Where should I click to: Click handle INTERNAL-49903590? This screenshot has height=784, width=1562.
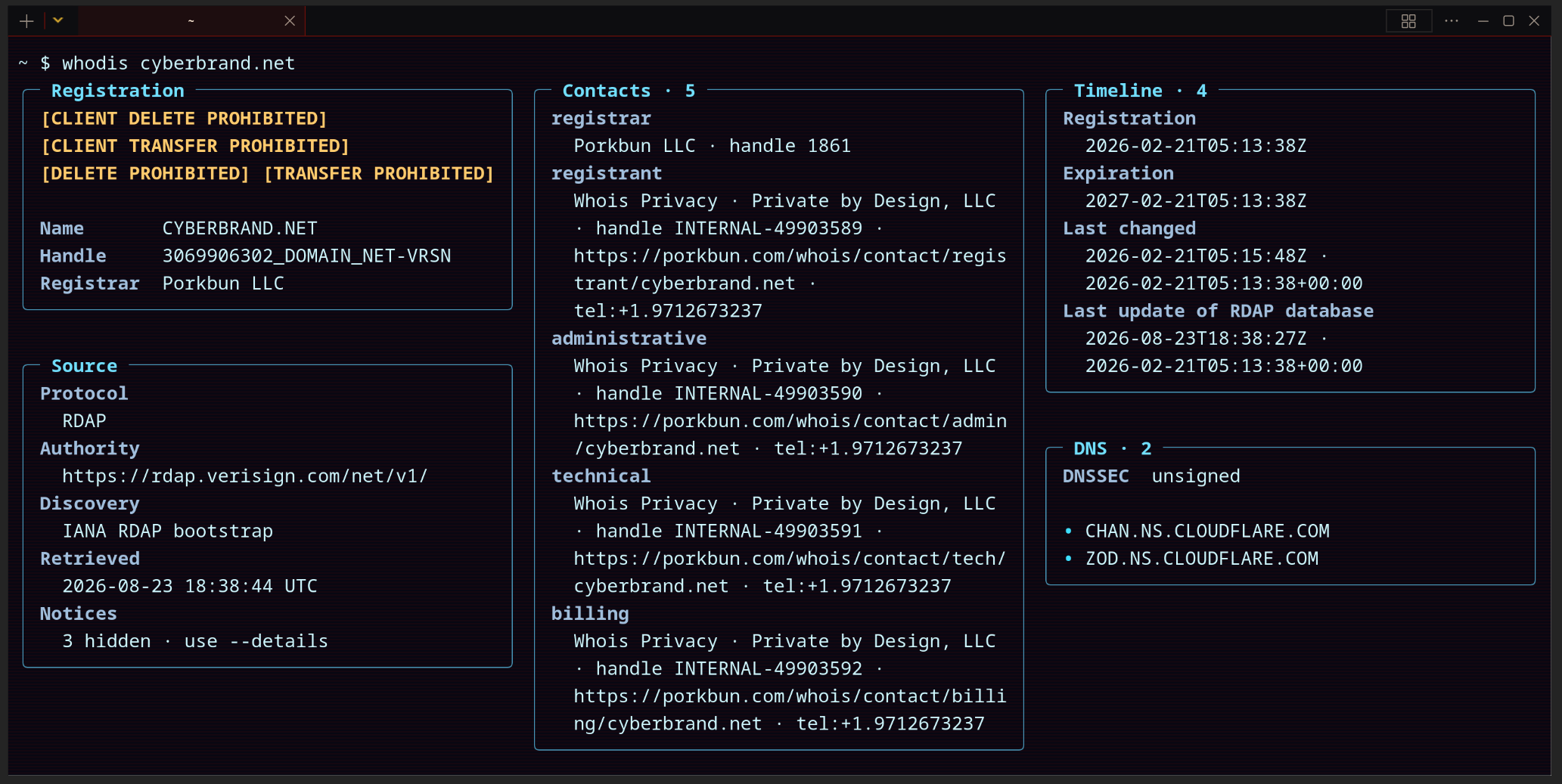point(729,394)
